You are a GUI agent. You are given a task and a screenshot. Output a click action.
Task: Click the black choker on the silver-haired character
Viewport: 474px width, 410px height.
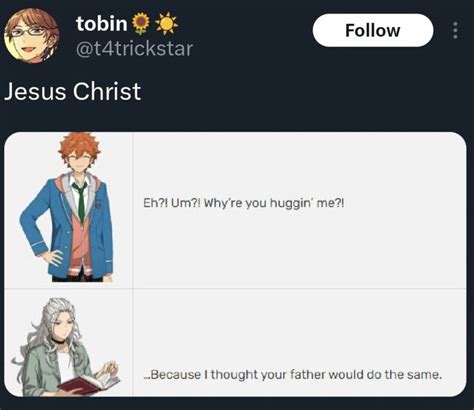[60, 341]
